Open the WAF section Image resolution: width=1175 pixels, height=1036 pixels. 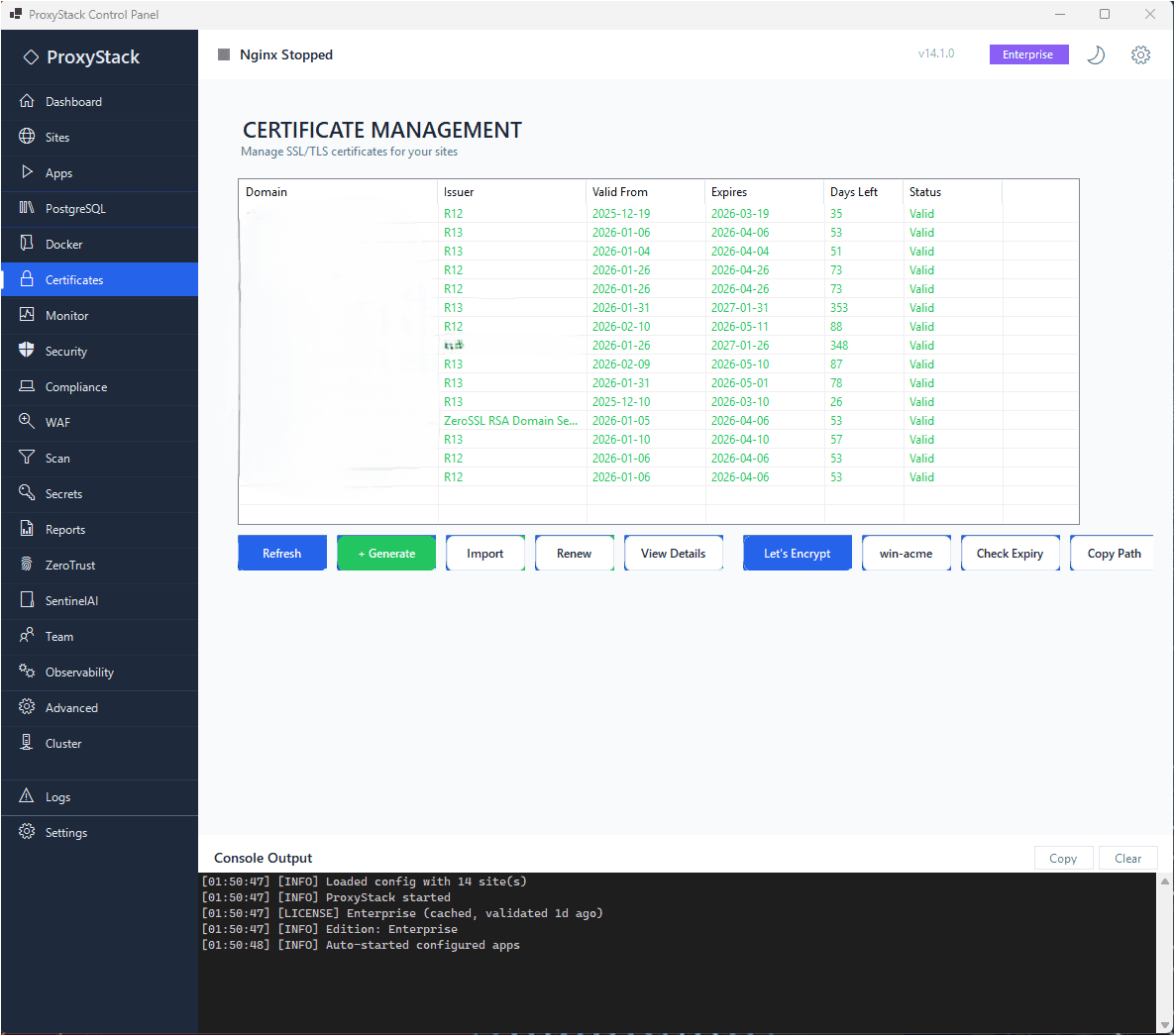click(58, 423)
